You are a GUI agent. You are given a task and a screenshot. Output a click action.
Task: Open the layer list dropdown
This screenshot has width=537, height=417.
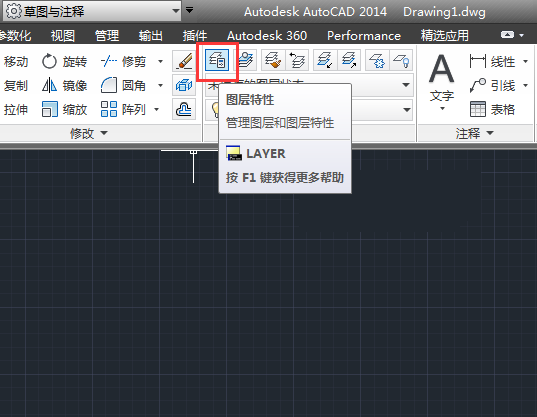pos(406,110)
